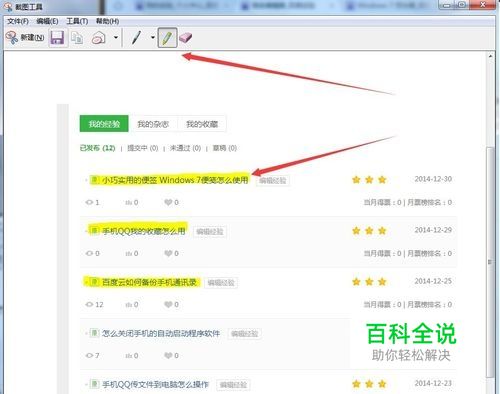Open article 手机QQ我的收藏怎么用
The image size is (500, 394).
pyautogui.click(x=144, y=231)
